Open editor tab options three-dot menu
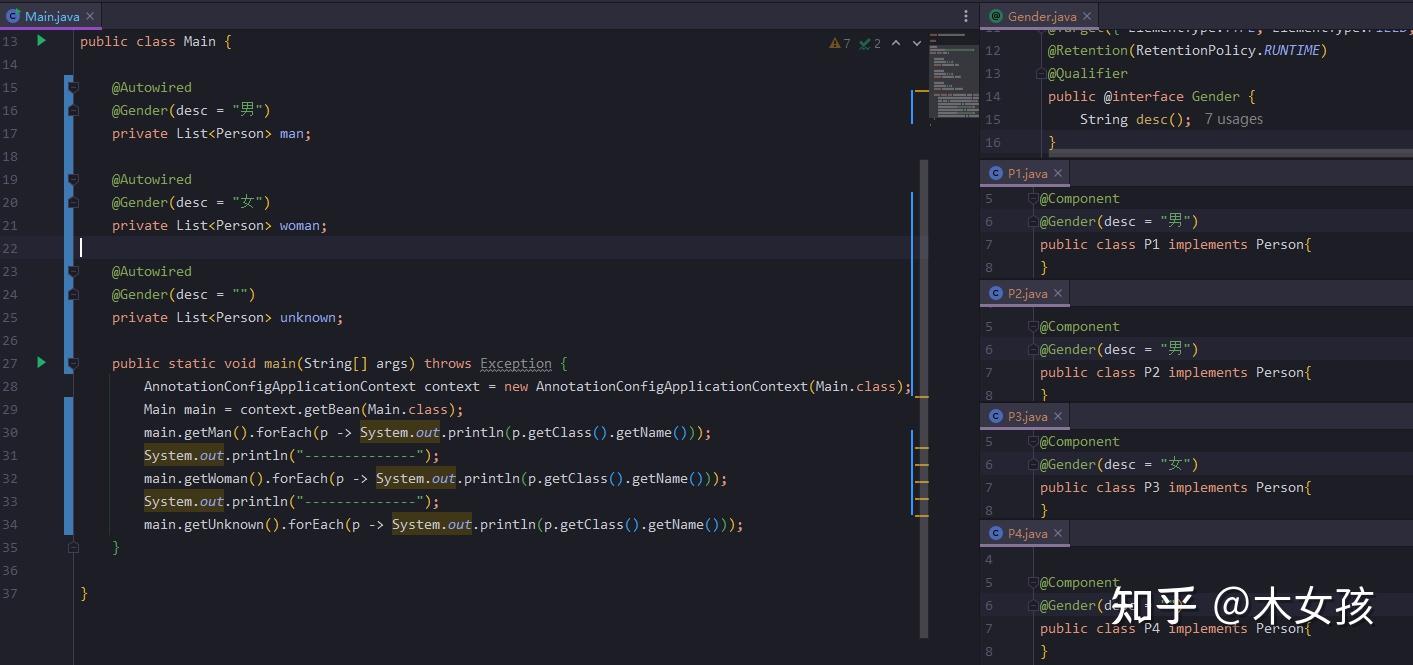This screenshot has height=665, width=1413. click(965, 16)
